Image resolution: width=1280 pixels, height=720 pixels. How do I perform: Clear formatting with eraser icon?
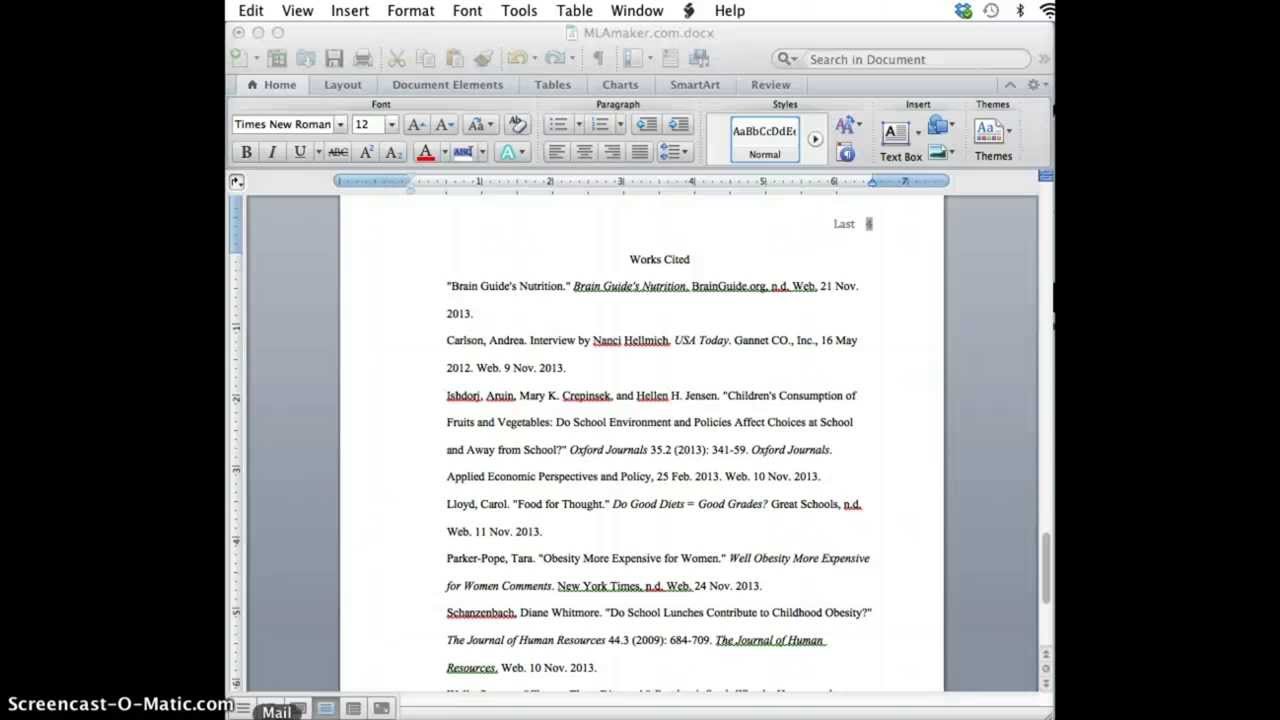517,124
